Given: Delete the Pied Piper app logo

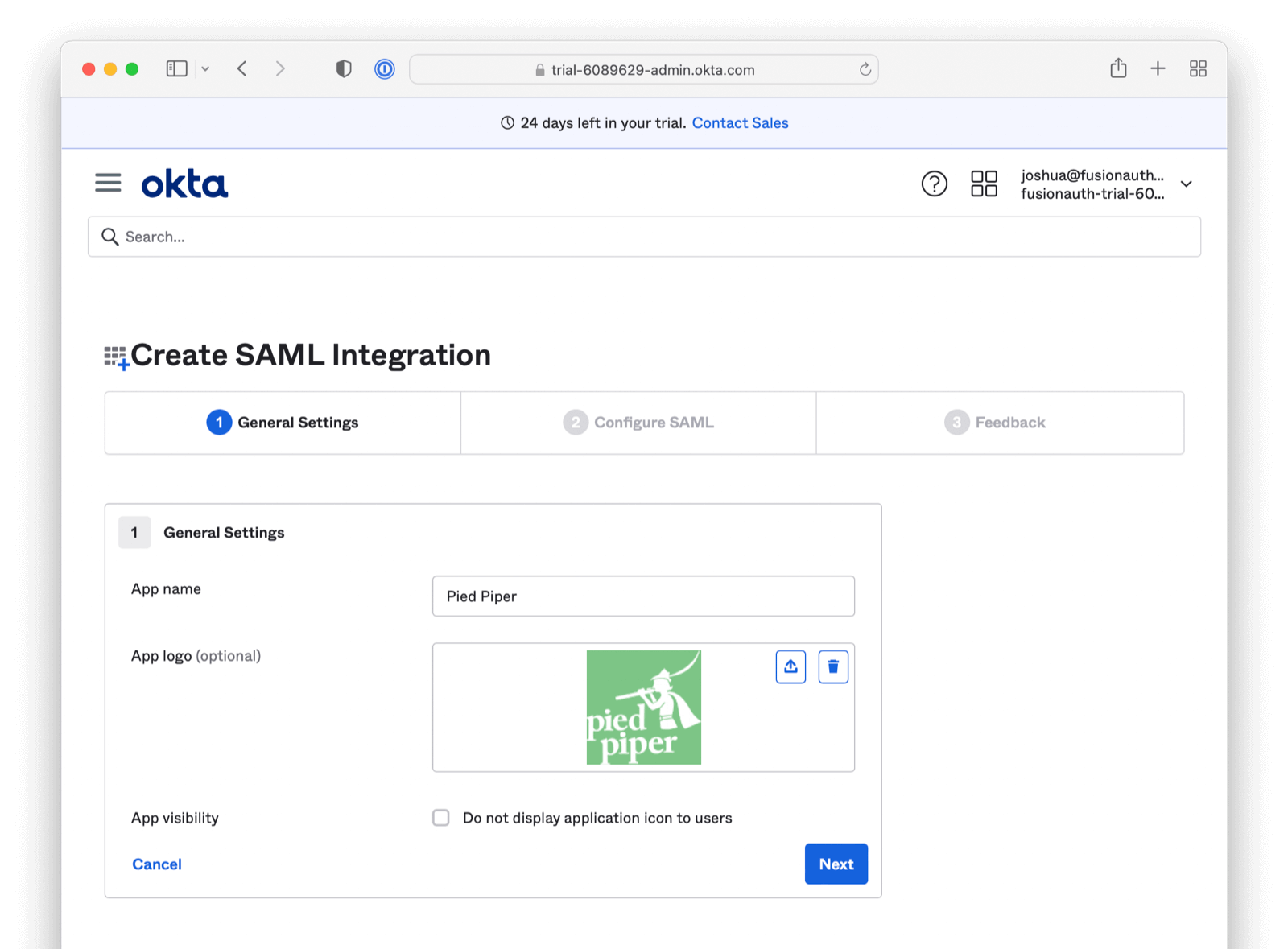Looking at the screenshot, I should (x=833, y=666).
